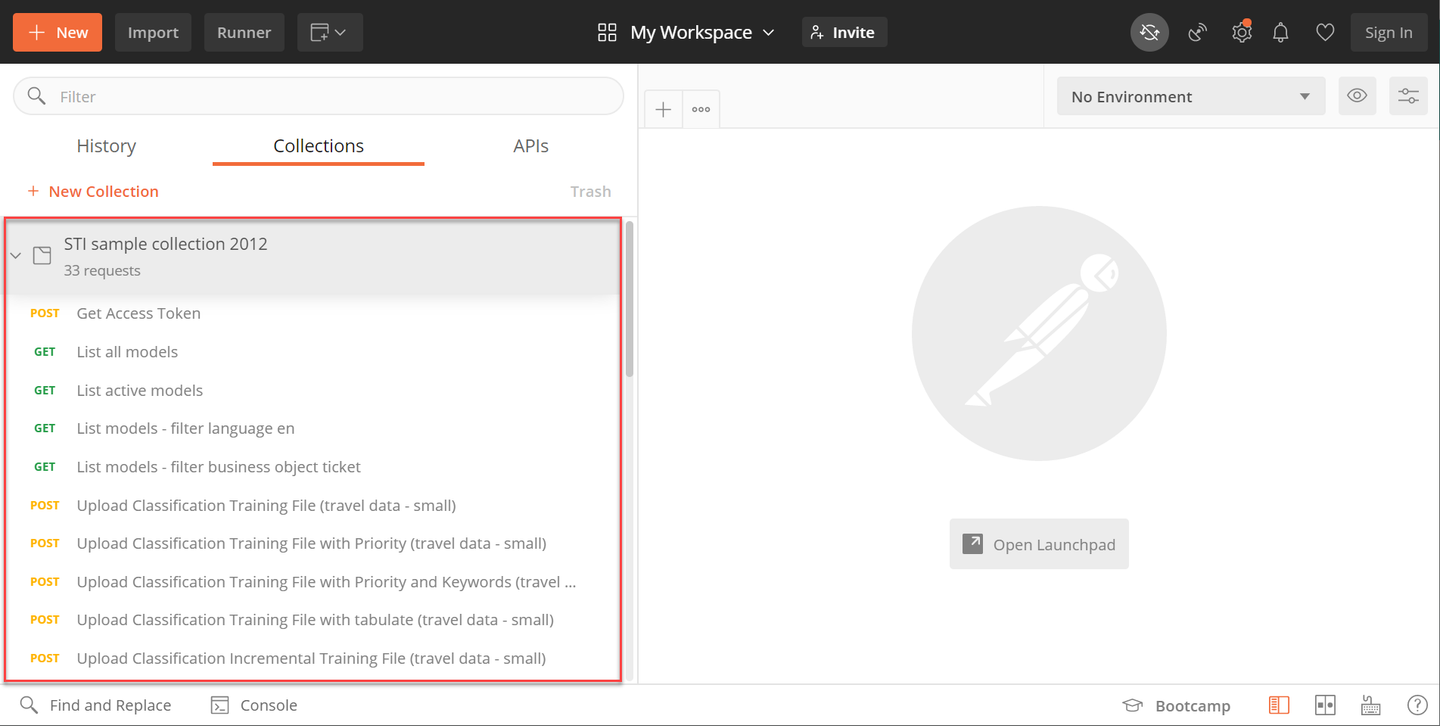Image resolution: width=1440 pixels, height=726 pixels.
Task: Switch to single-pane layout view
Action: click(x=1279, y=705)
